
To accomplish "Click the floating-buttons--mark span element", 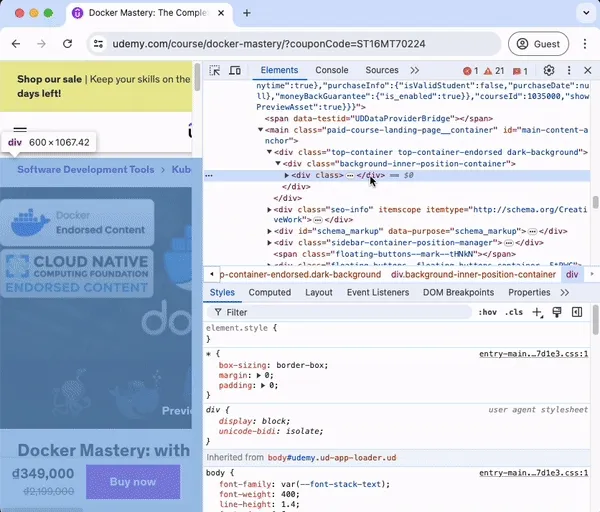I will (395, 254).
